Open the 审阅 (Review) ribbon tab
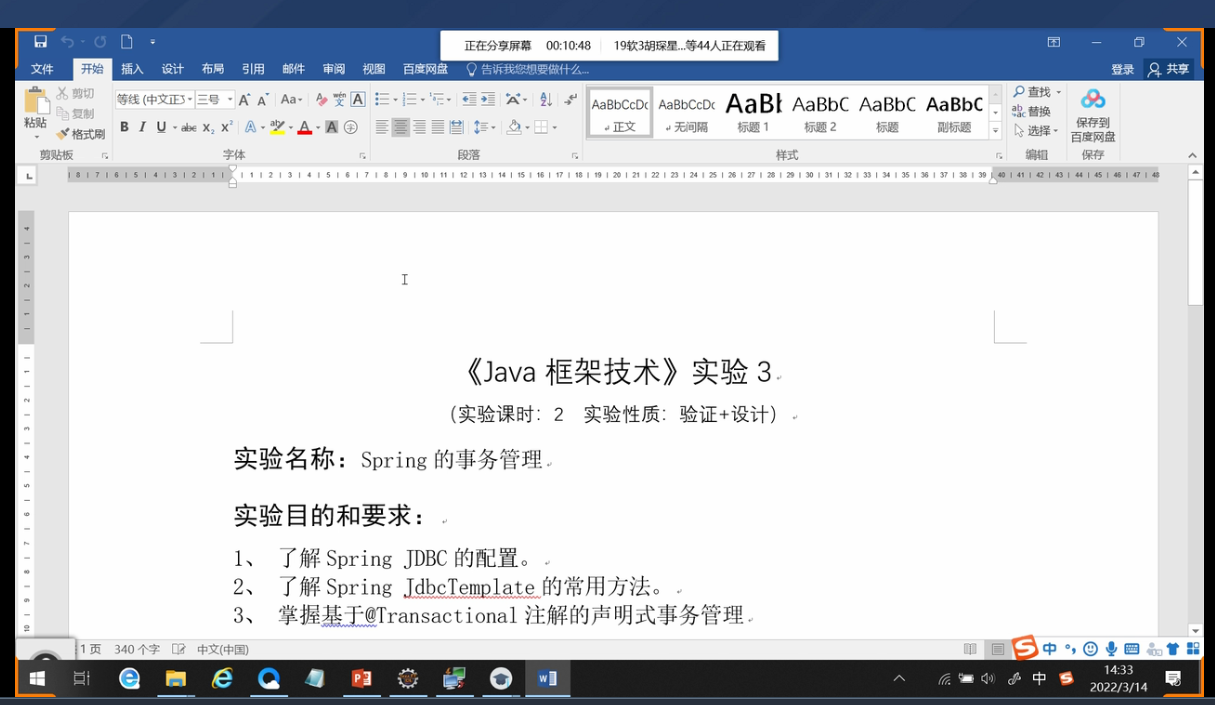This screenshot has width=1215, height=705. [x=333, y=69]
